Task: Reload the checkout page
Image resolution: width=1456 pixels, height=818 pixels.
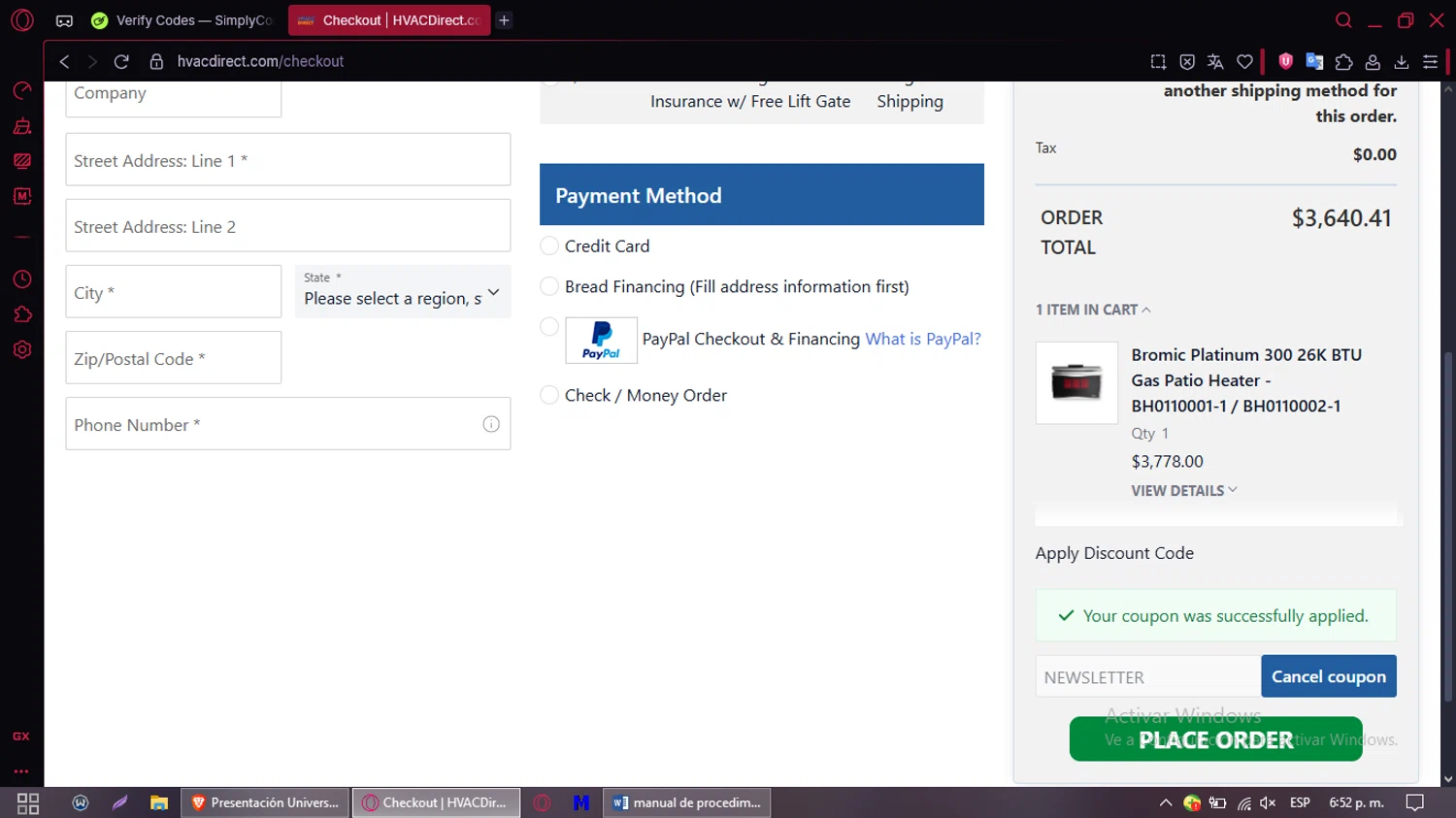Action: point(121,61)
